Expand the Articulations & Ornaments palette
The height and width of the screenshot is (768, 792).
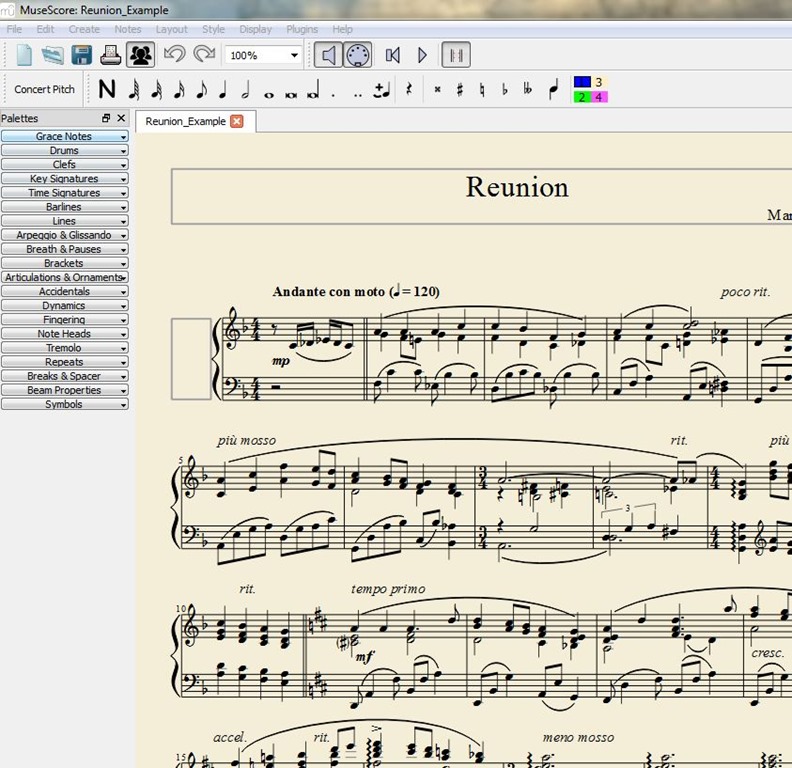(64, 277)
